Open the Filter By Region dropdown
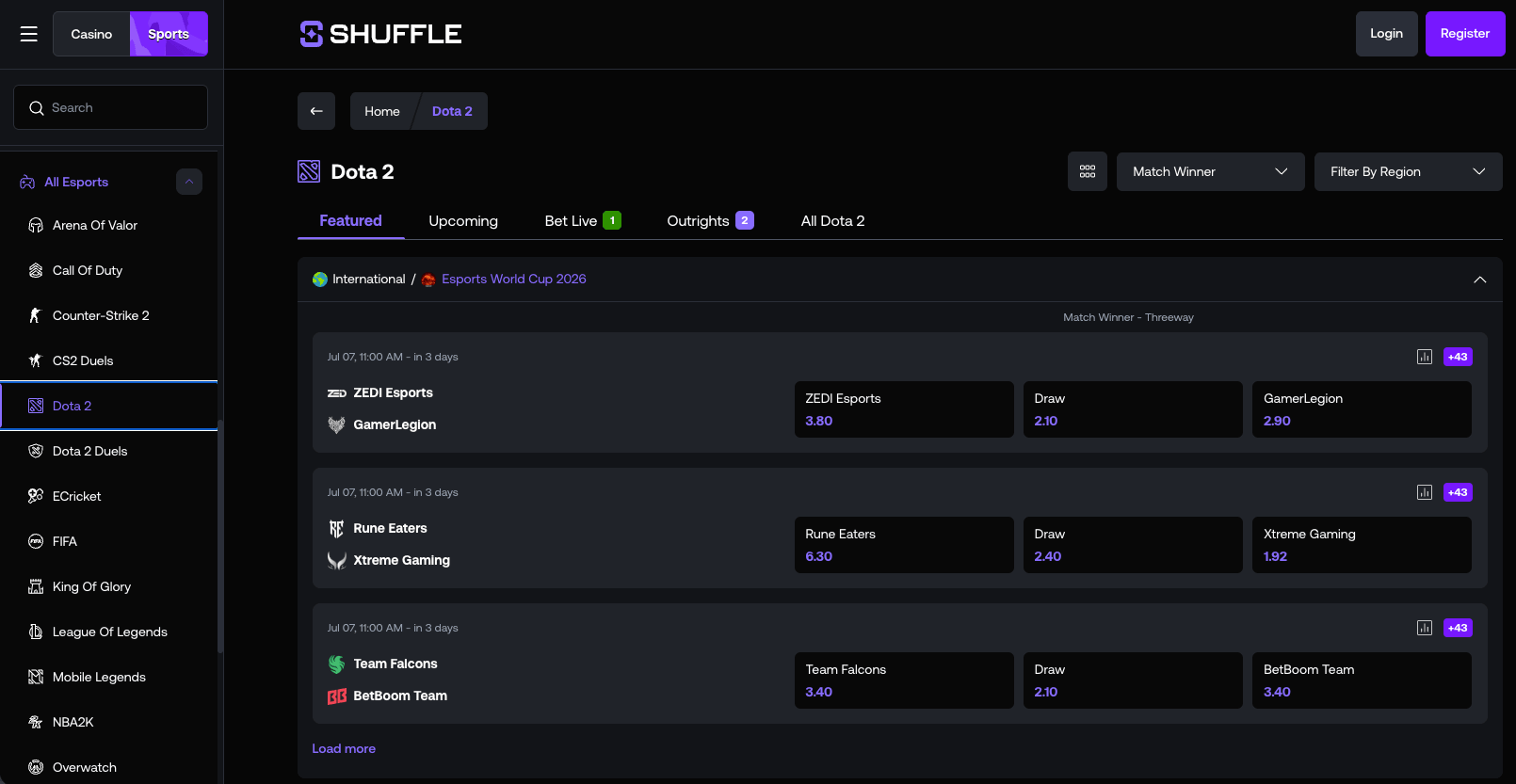 click(1409, 171)
